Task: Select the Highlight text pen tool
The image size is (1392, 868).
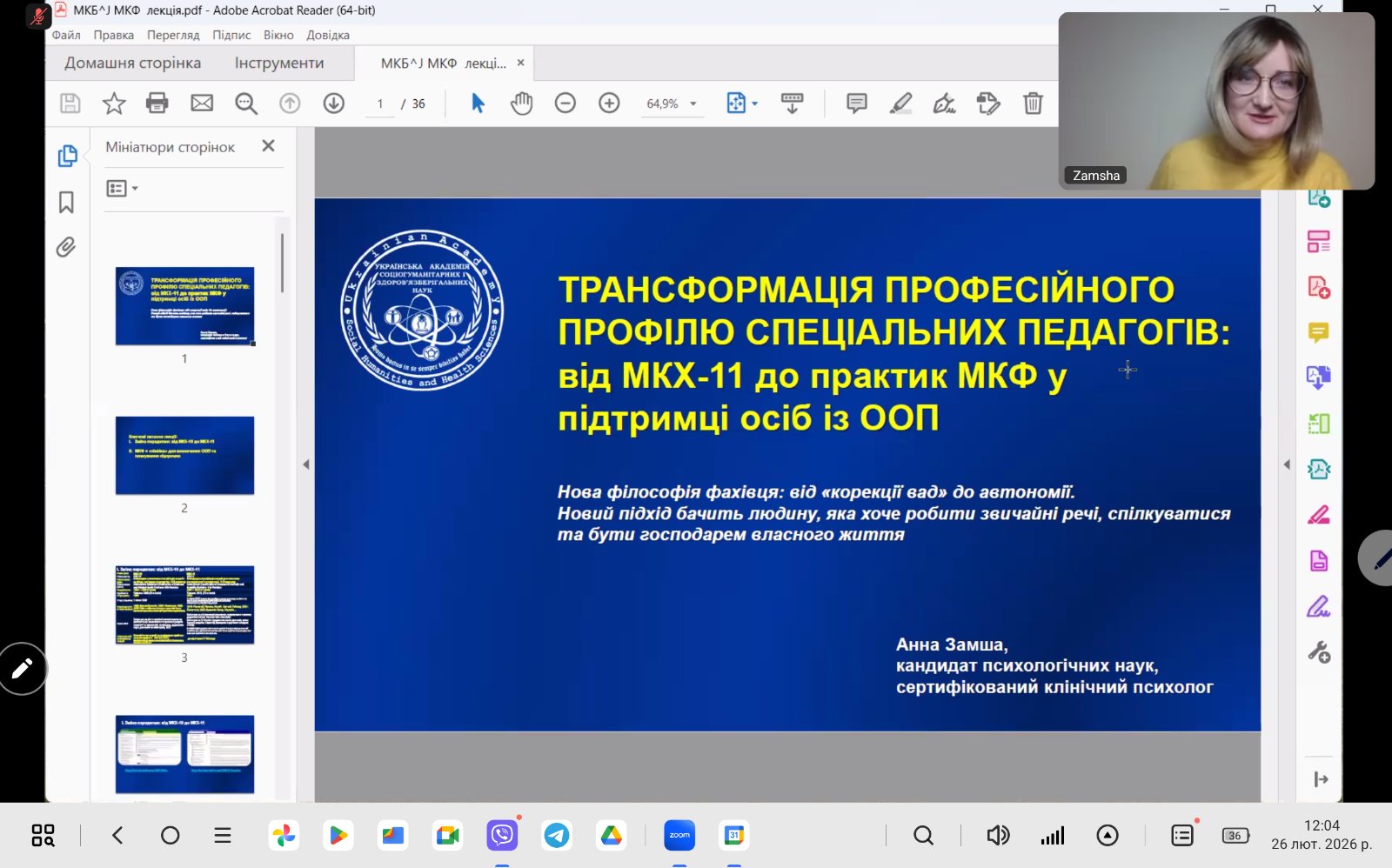Action: (x=900, y=103)
